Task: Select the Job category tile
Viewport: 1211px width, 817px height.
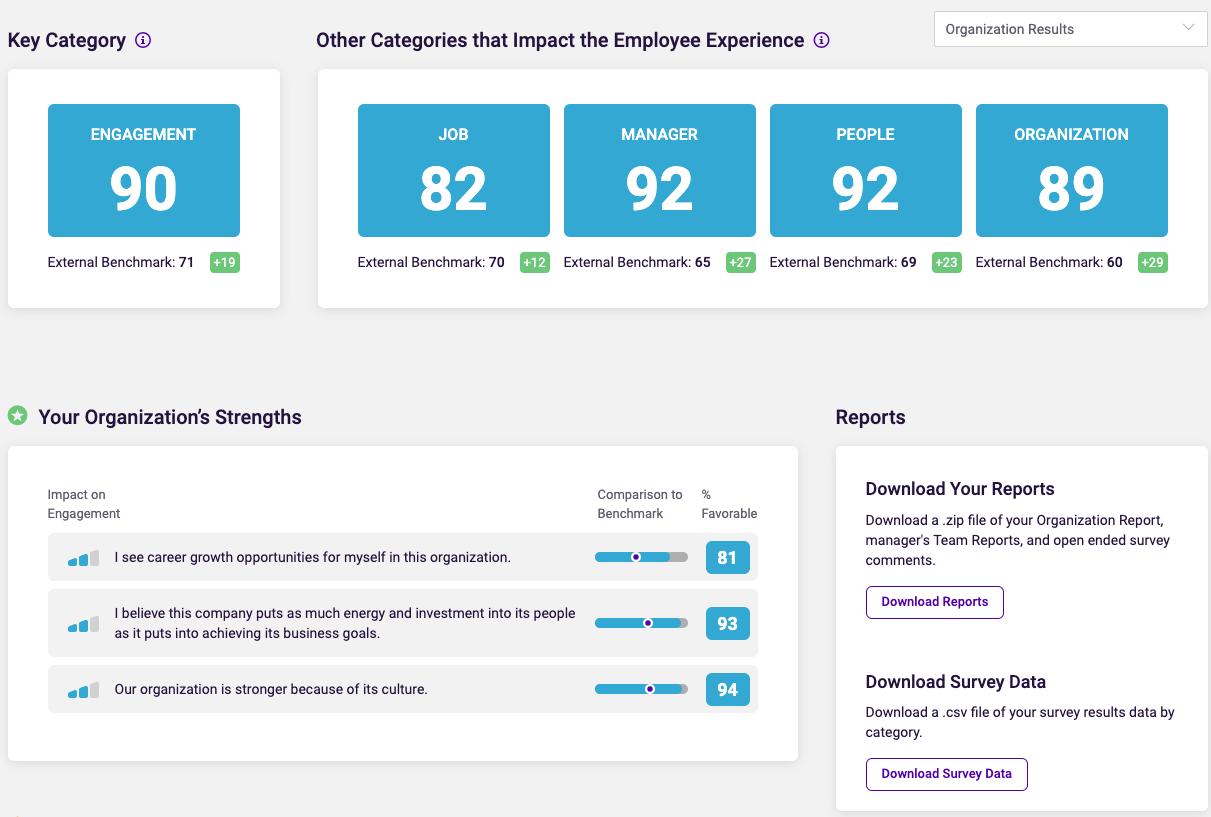Action: tap(453, 170)
